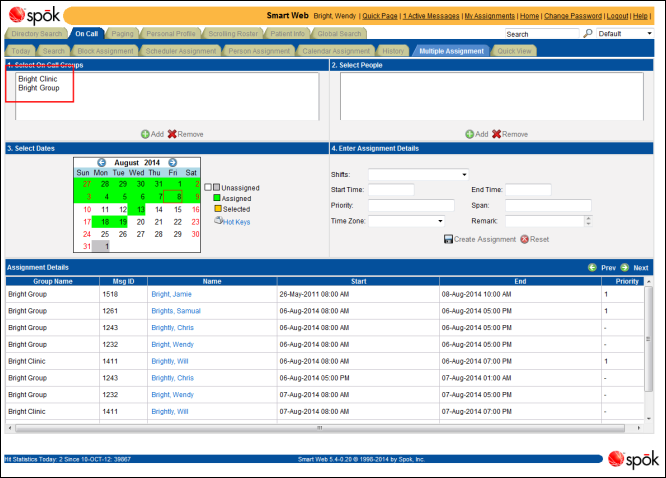The width and height of the screenshot is (666, 478).
Task: Select Bright Group in on call groups
Action: coord(39,88)
